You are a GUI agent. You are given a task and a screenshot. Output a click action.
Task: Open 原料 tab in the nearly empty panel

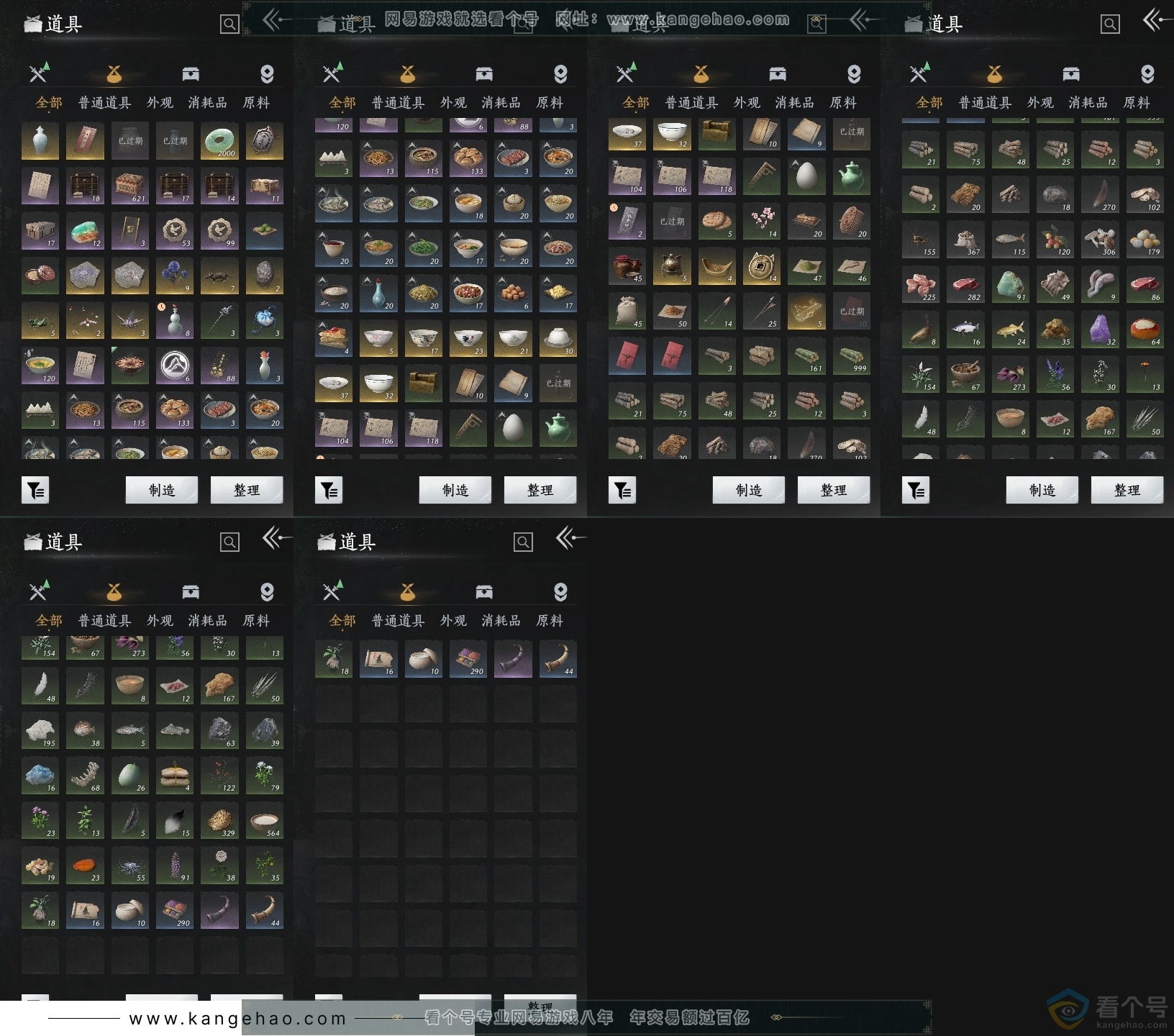(x=550, y=621)
